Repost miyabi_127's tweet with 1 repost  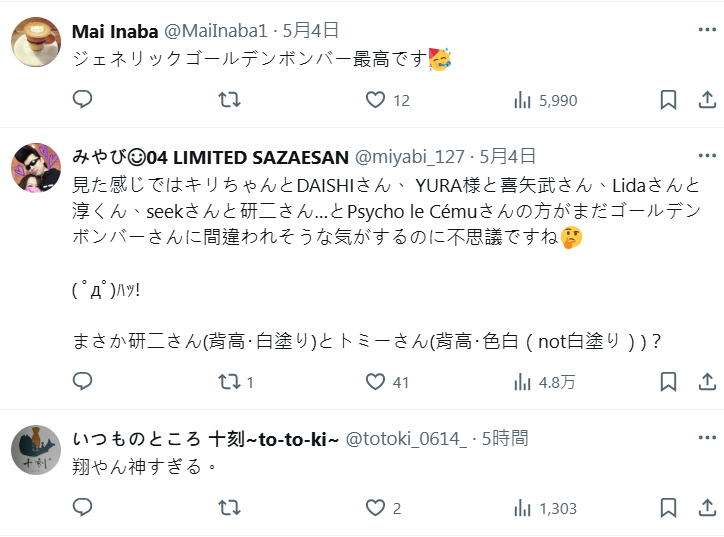click(x=229, y=381)
